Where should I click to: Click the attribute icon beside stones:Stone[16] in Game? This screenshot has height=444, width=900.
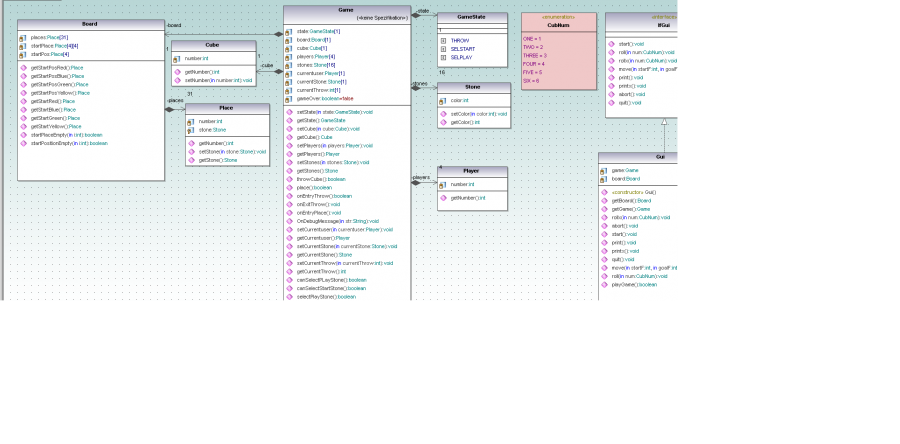point(289,65)
